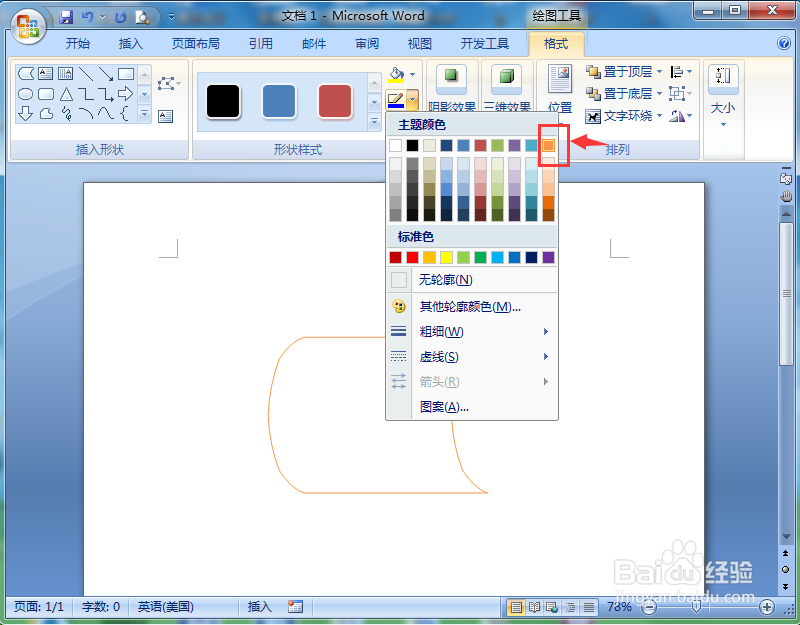Open the customize quick access toolbar dropdown
This screenshot has height=625, width=800.
[171, 17]
